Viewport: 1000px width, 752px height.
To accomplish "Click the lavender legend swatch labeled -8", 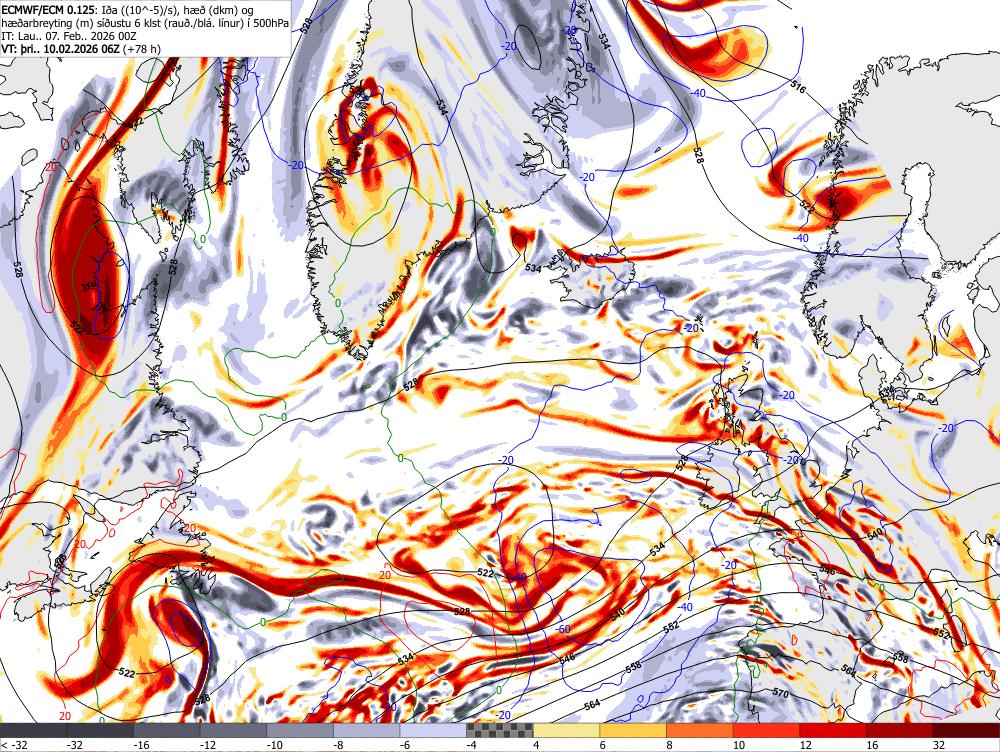I will 367,731.
